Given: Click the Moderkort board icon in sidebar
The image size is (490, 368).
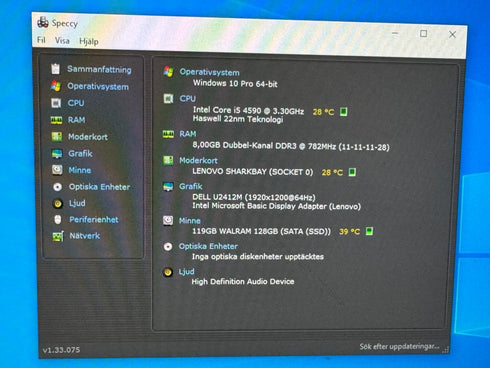Looking at the screenshot, I should (x=56, y=136).
